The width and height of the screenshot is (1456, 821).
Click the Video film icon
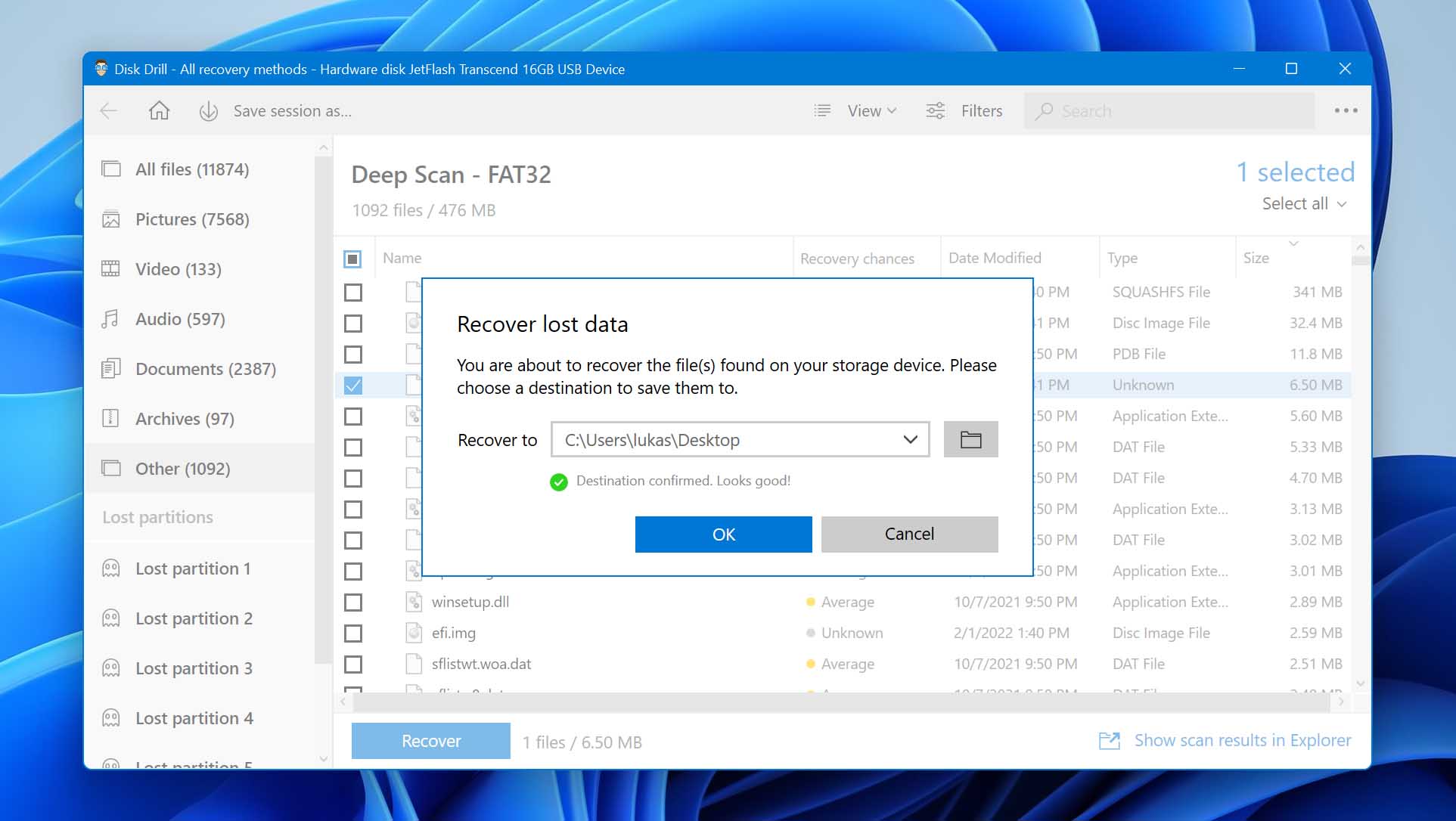[x=111, y=269]
